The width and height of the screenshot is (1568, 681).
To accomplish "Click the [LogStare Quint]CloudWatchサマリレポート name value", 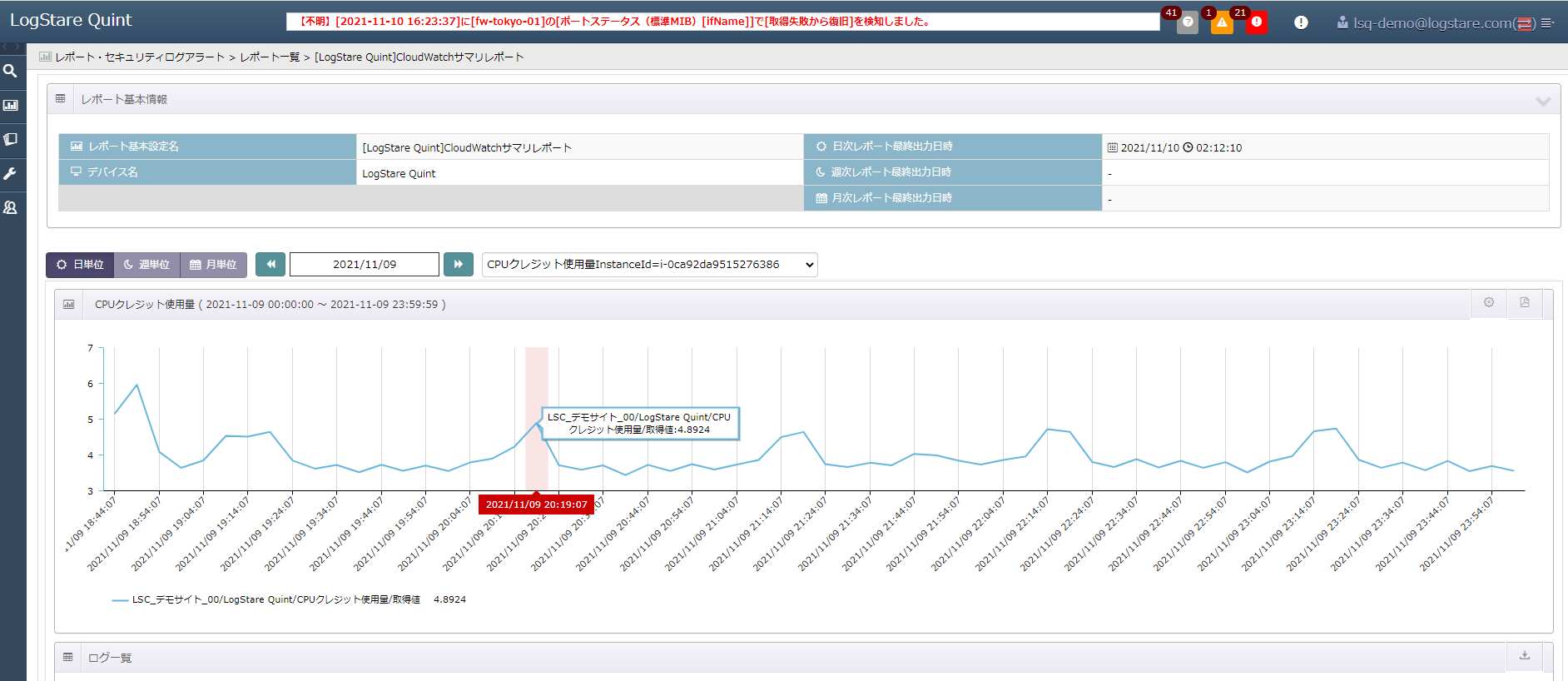I will tap(467, 147).
